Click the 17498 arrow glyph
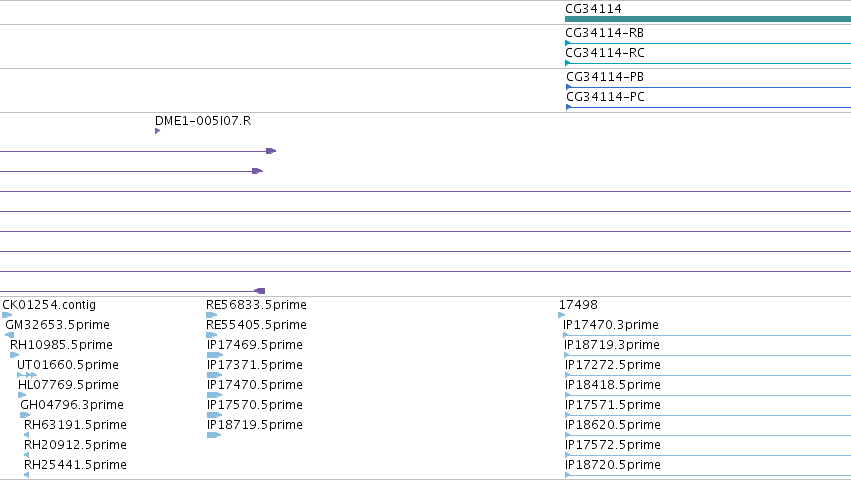Viewport: 851px width, 480px height. (x=562, y=315)
